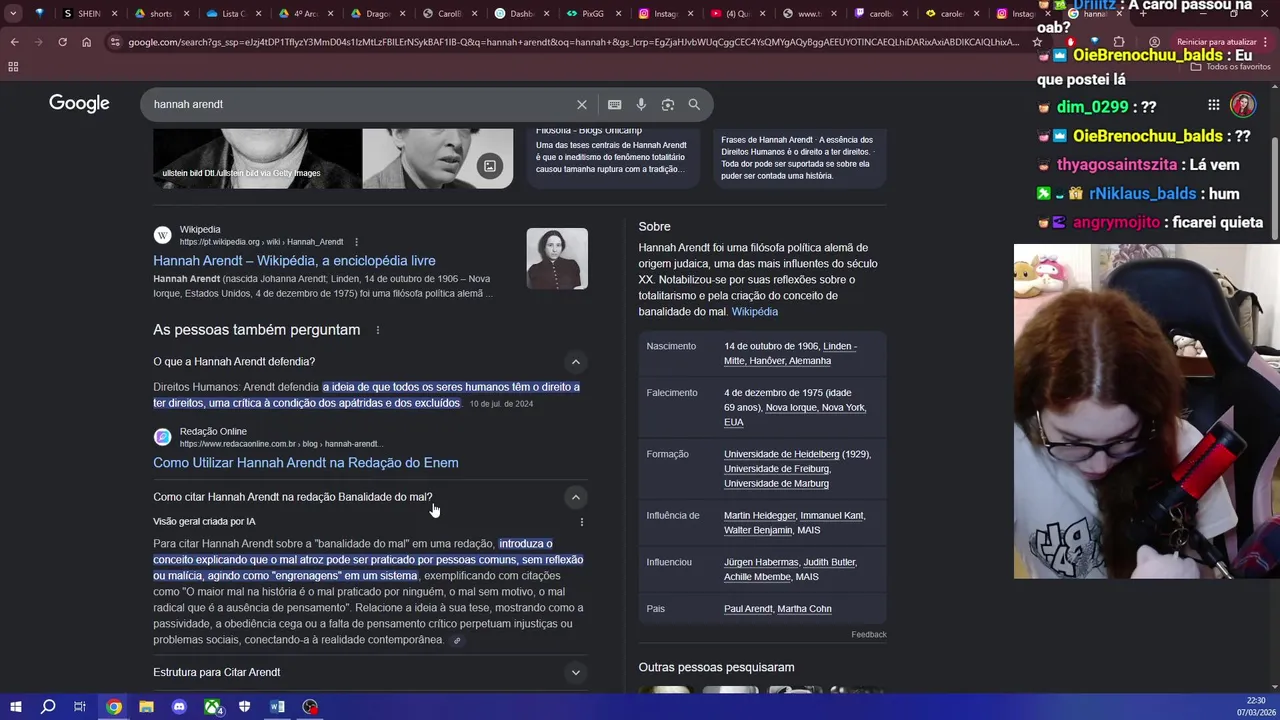Switch to the Dragon tab
Screen dimensions: 1280x720
[378, 14]
